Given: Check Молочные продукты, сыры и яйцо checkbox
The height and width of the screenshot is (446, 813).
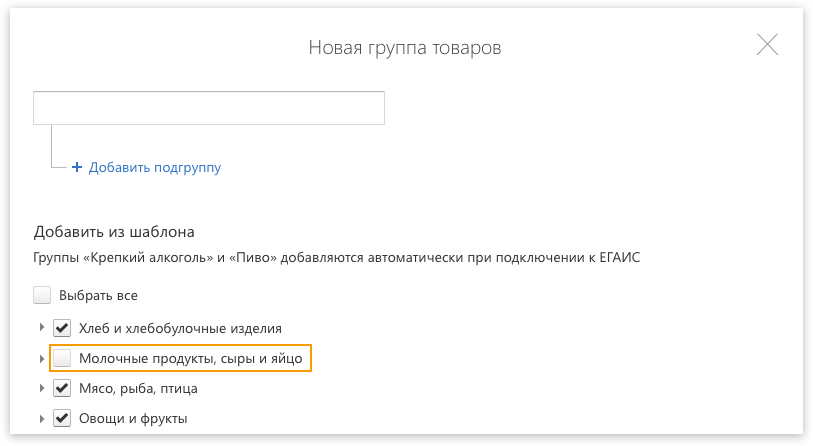Looking at the screenshot, I should pos(62,358).
